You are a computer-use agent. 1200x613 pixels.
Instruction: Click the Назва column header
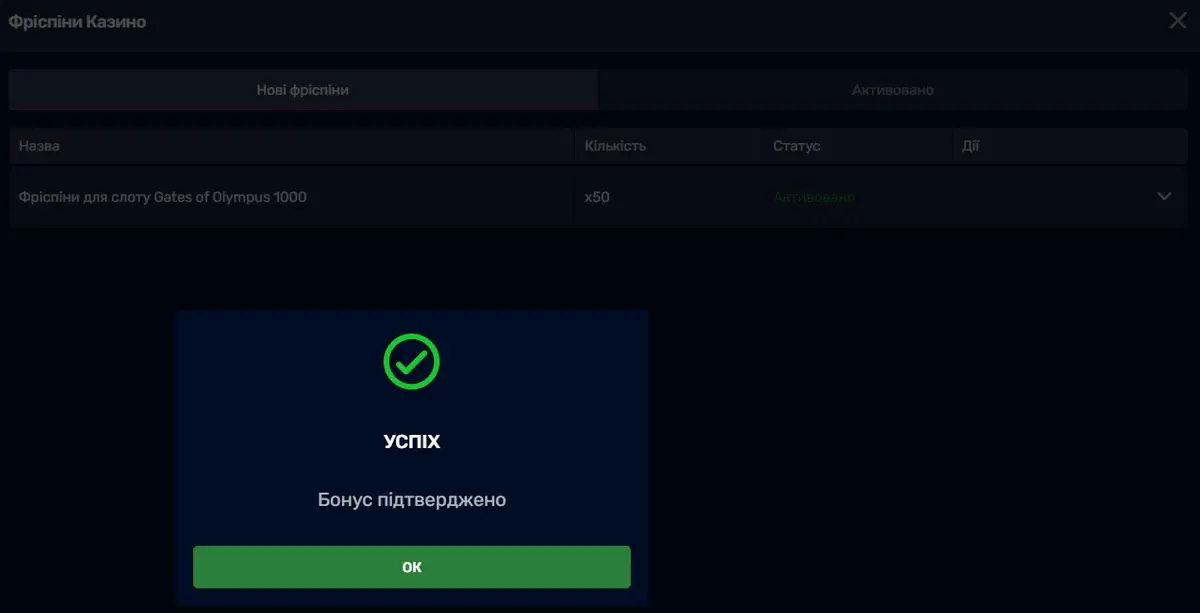(x=39, y=146)
